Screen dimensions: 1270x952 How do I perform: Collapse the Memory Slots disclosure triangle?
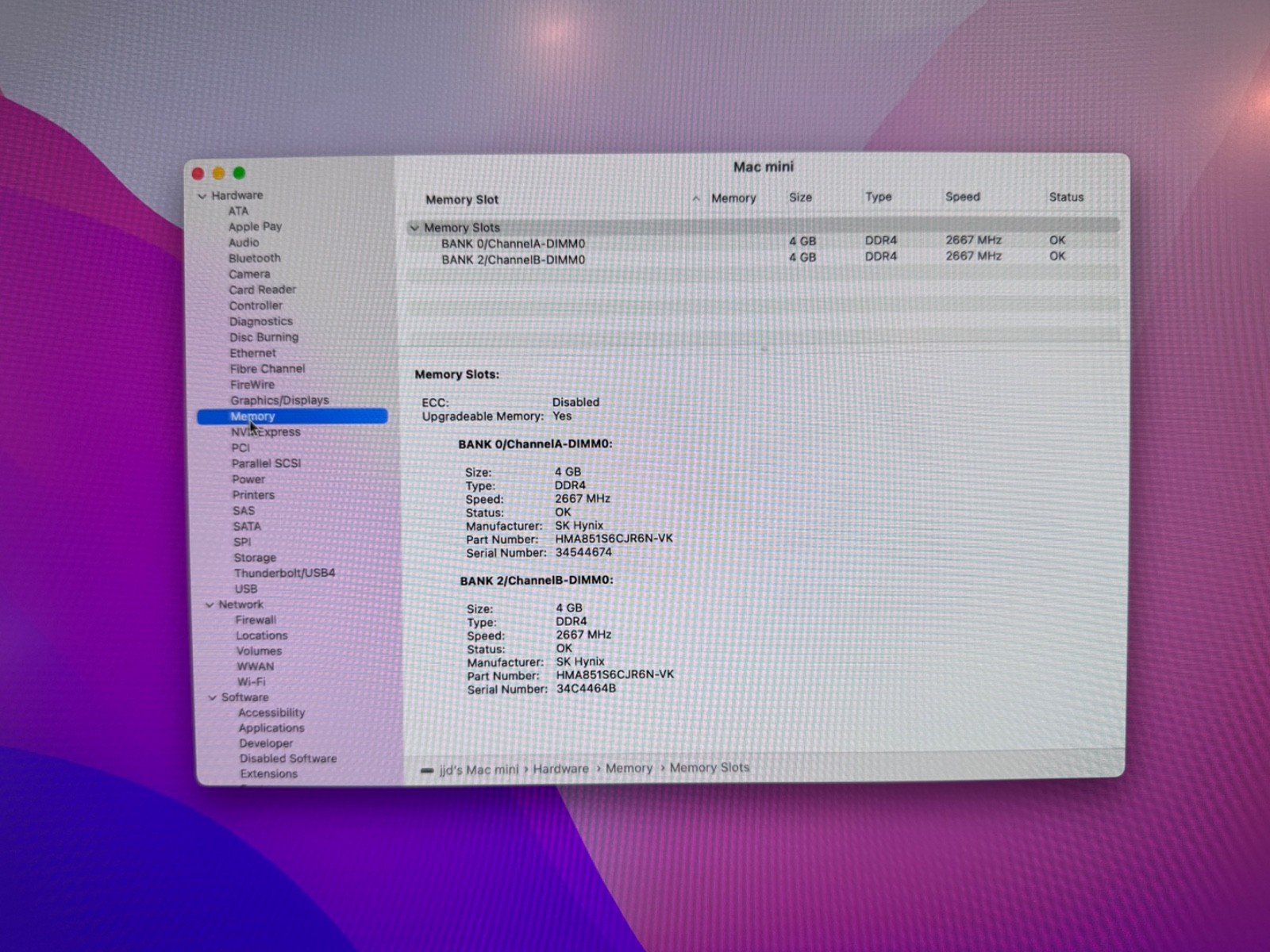414,228
